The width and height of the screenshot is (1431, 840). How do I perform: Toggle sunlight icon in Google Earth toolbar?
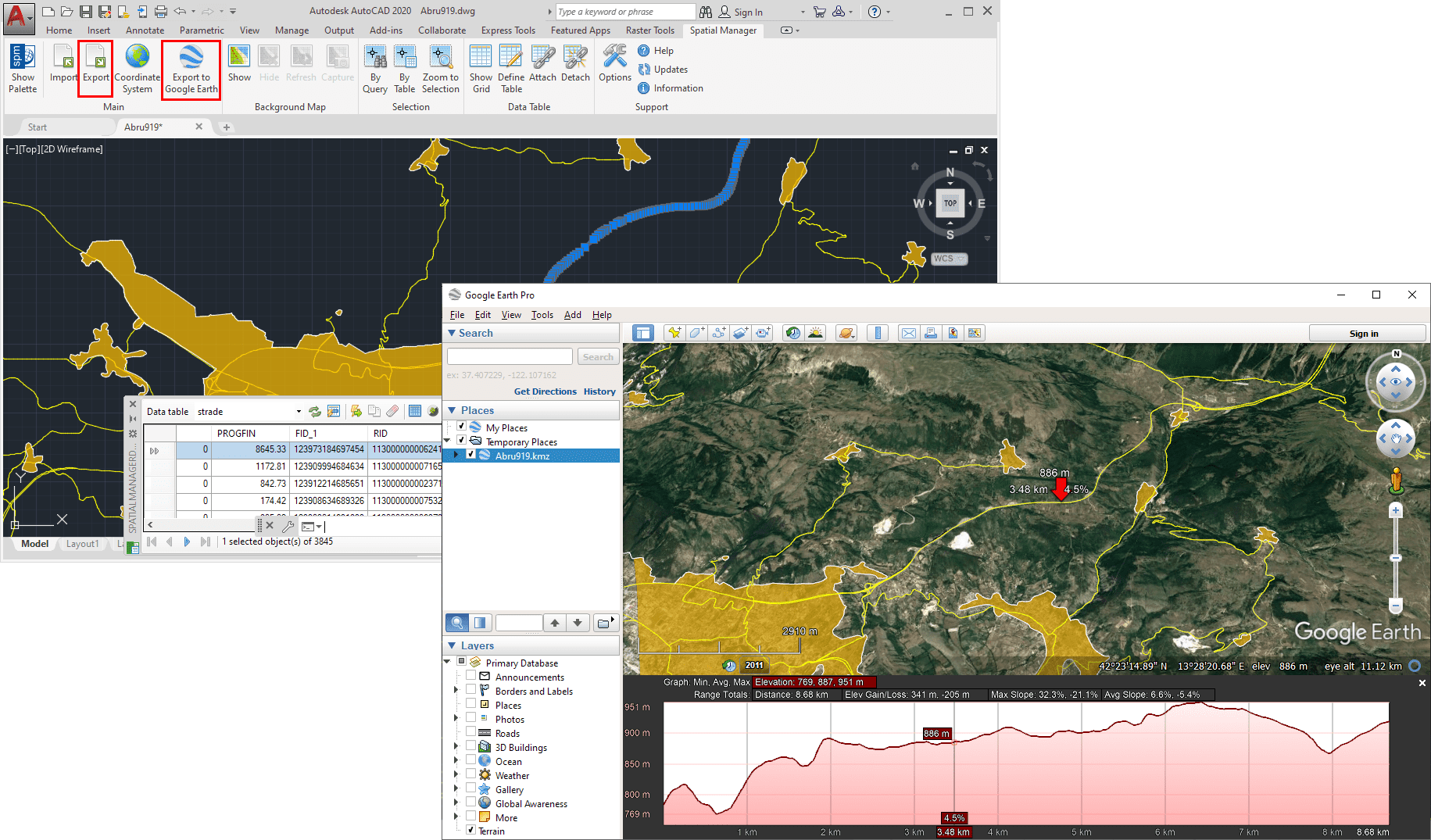click(815, 333)
